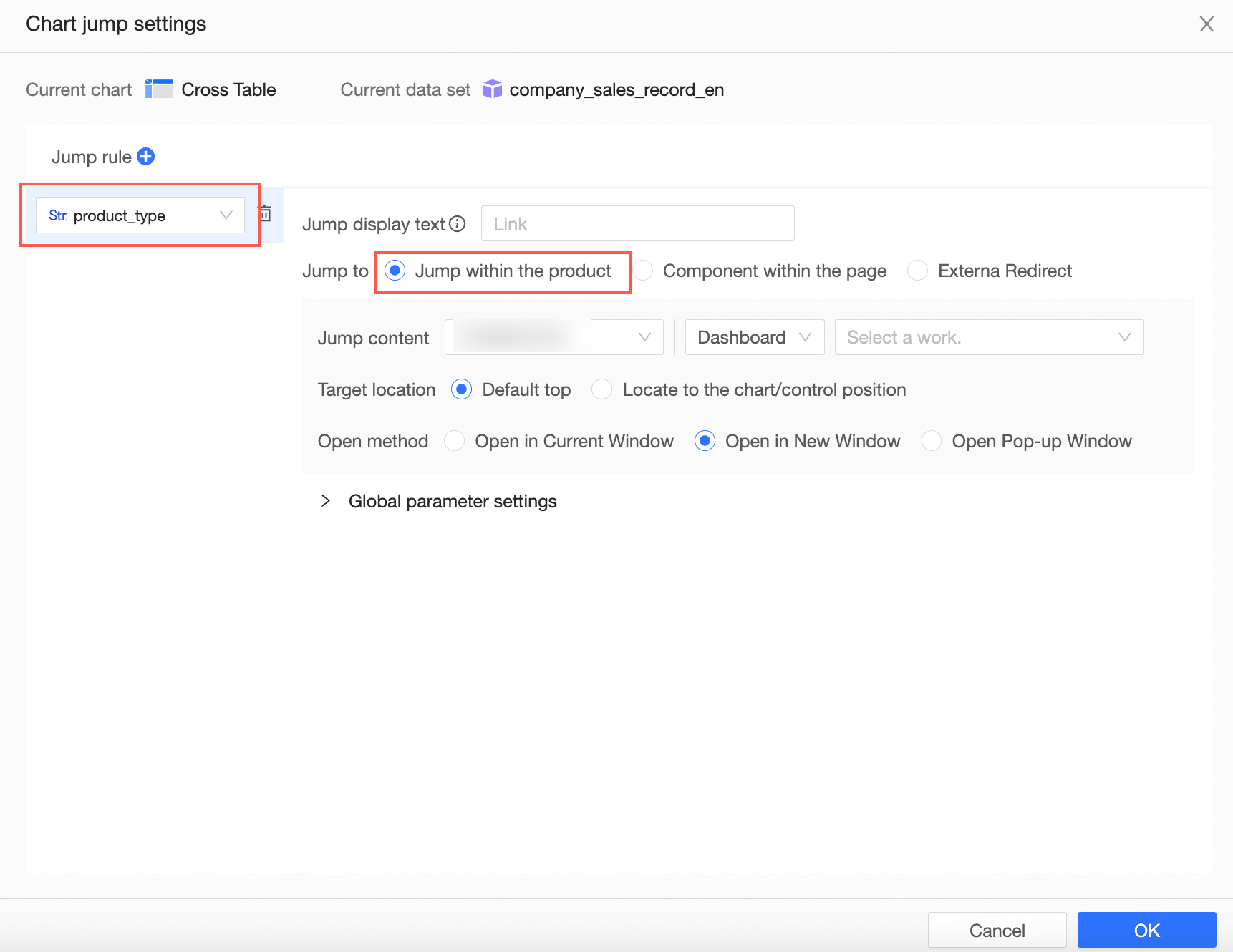Click the Cross Table chart icon
Screen dimensions: 1233x952
tap(159, 89)
